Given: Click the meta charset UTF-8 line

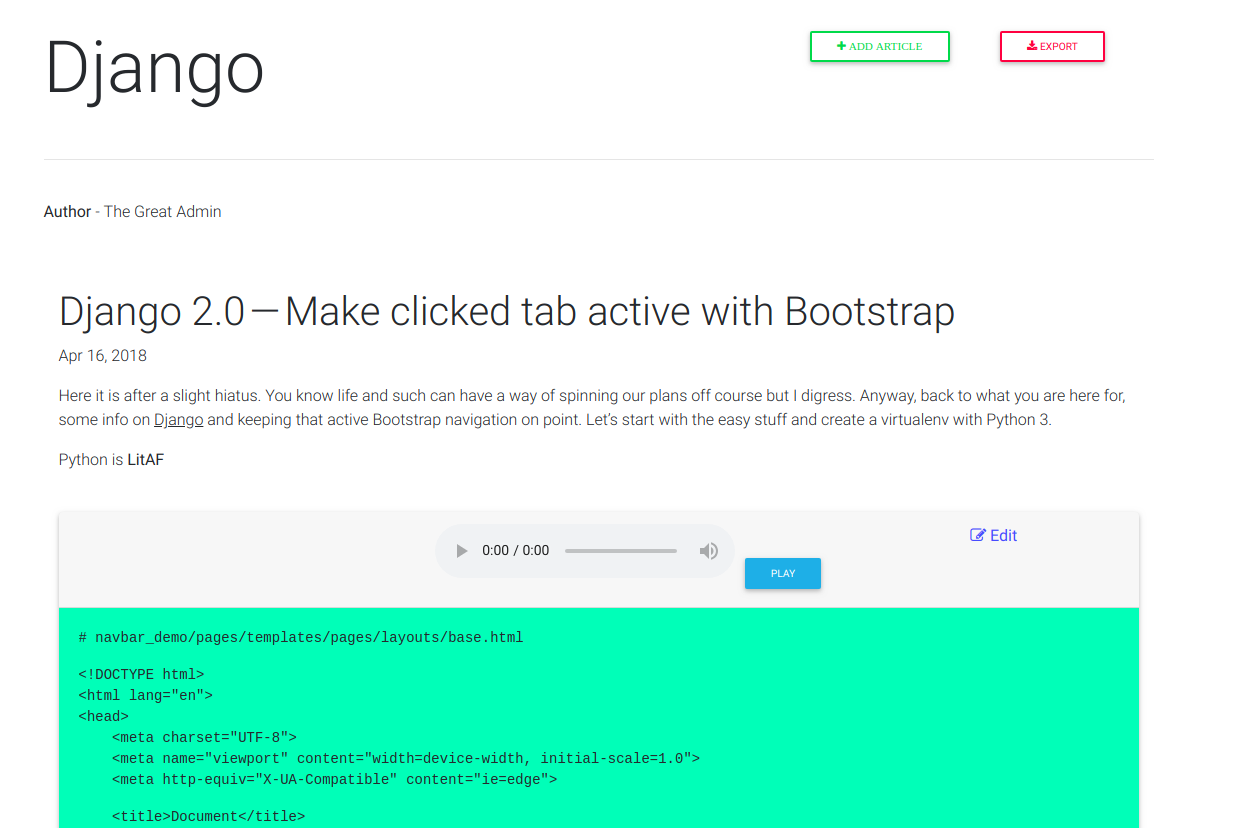Looking at the screenshot, I should [204, 738].
